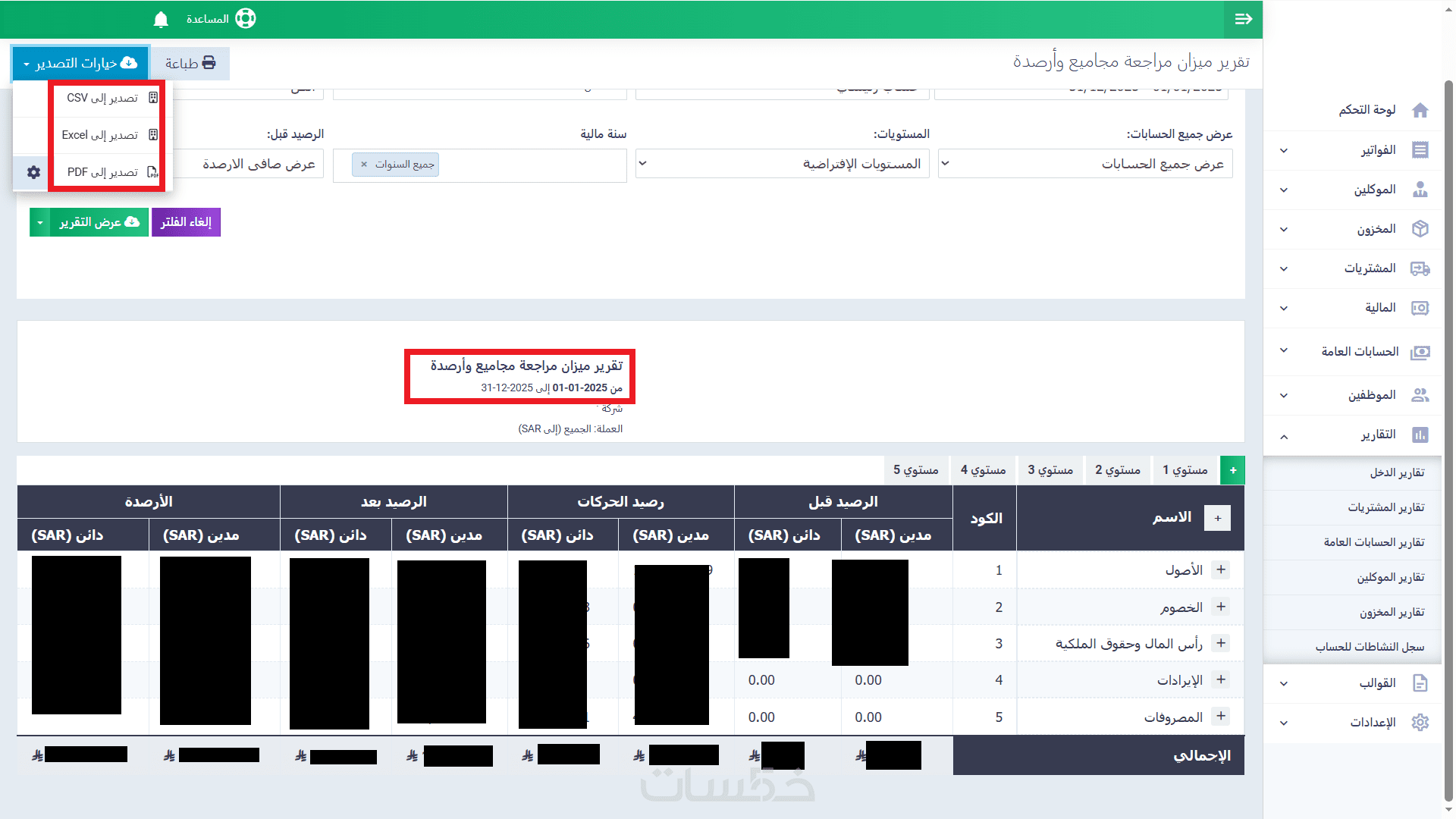Open the help lifebuoy icon
The height and width of the screenshot is (819, 1456).
point(246,19)
